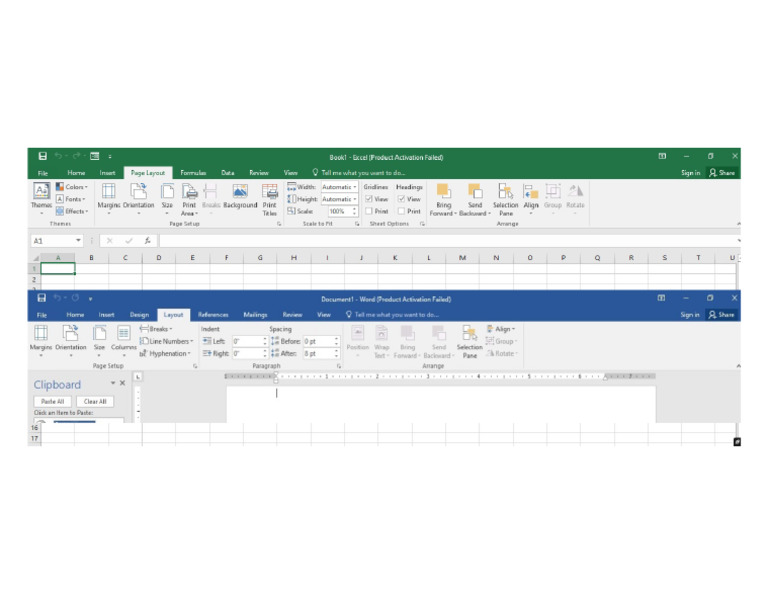Toggle Headings View checkbox
The height and width of the screenshot is (594, 768).
pos(401,199)
